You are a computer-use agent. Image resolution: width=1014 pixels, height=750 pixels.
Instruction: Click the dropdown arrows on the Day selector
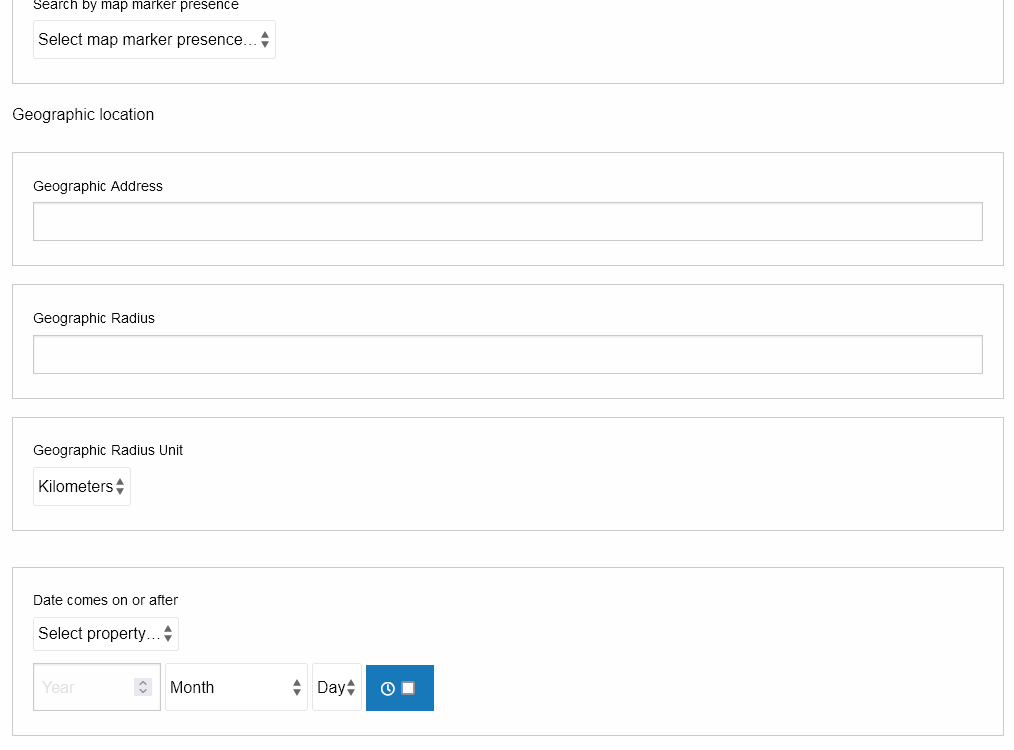coord(353,687)
